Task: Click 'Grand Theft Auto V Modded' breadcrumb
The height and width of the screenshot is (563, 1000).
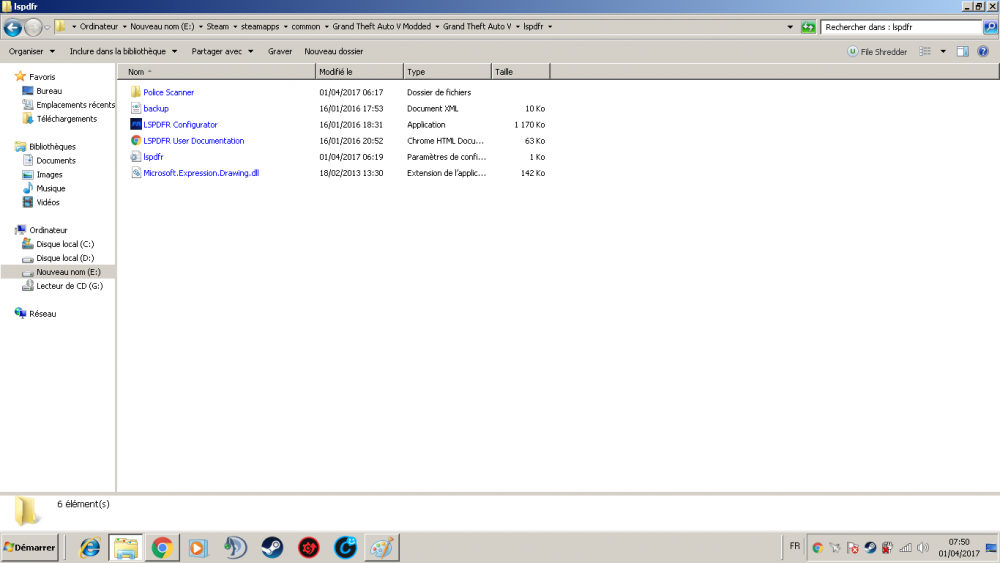Action: click(381, 27)
